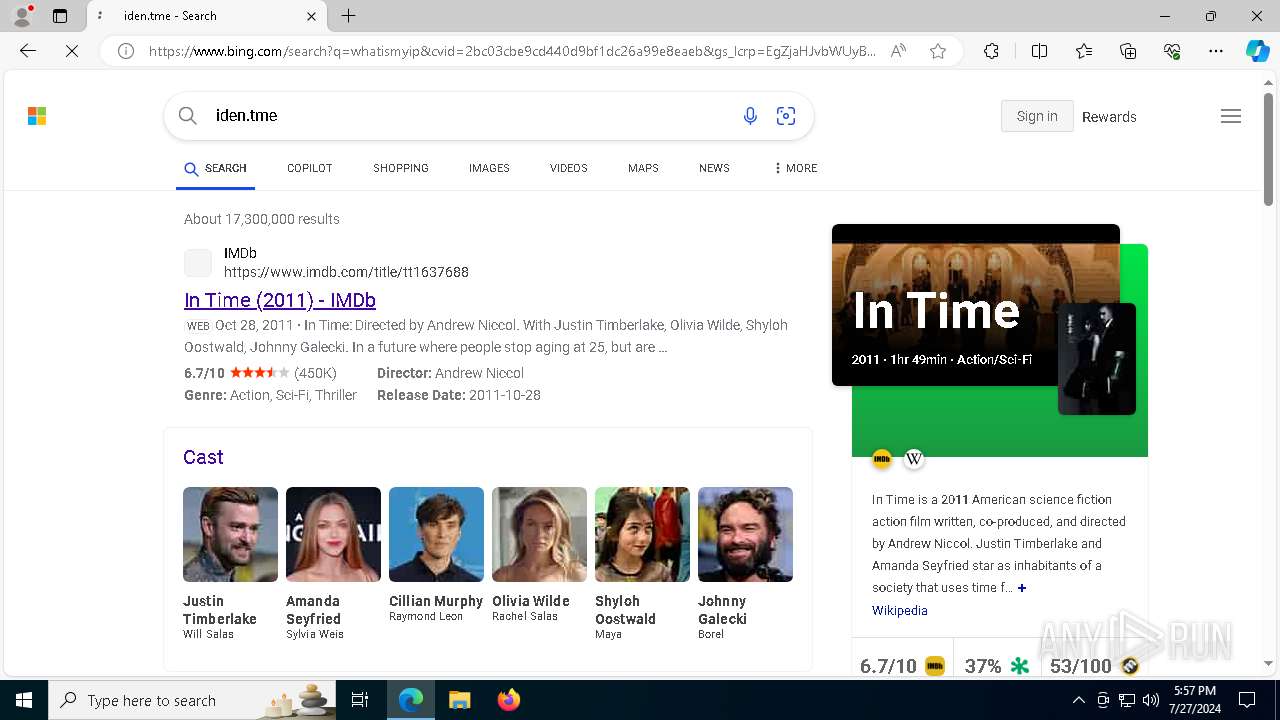This screenshot has height=720, width=1280.
Task: Open Bing hamburger settings menu
Action: point(1231,116)
